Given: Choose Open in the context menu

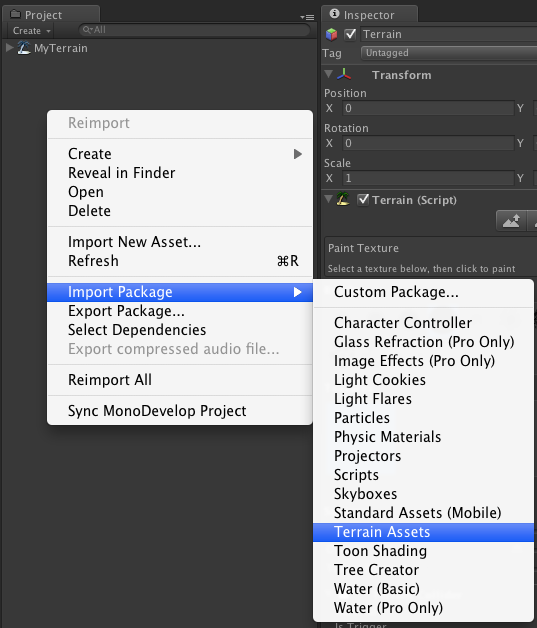Looking at the screenshot, I should pos(180,192).
